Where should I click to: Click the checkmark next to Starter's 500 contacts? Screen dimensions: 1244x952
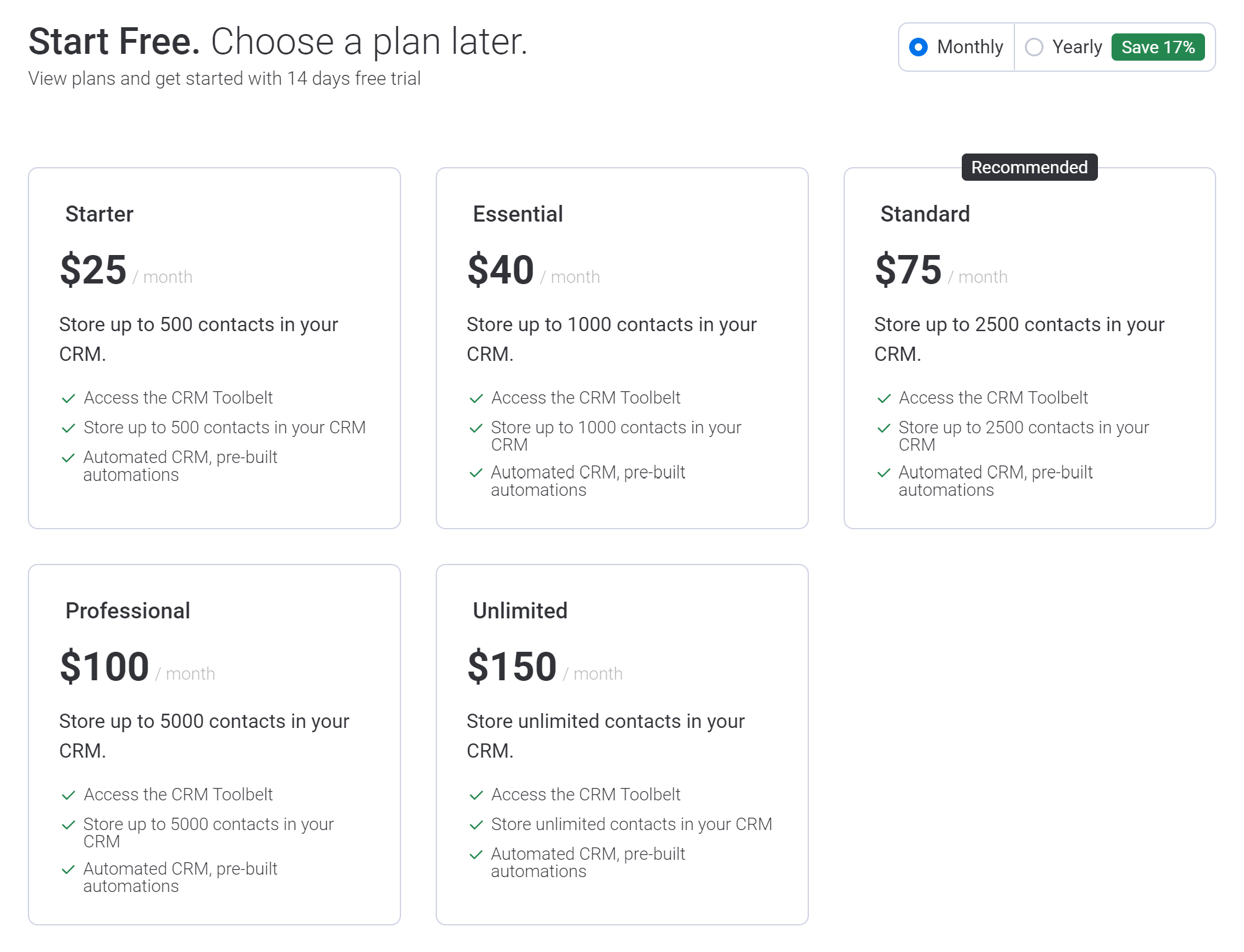click(69, 428)
